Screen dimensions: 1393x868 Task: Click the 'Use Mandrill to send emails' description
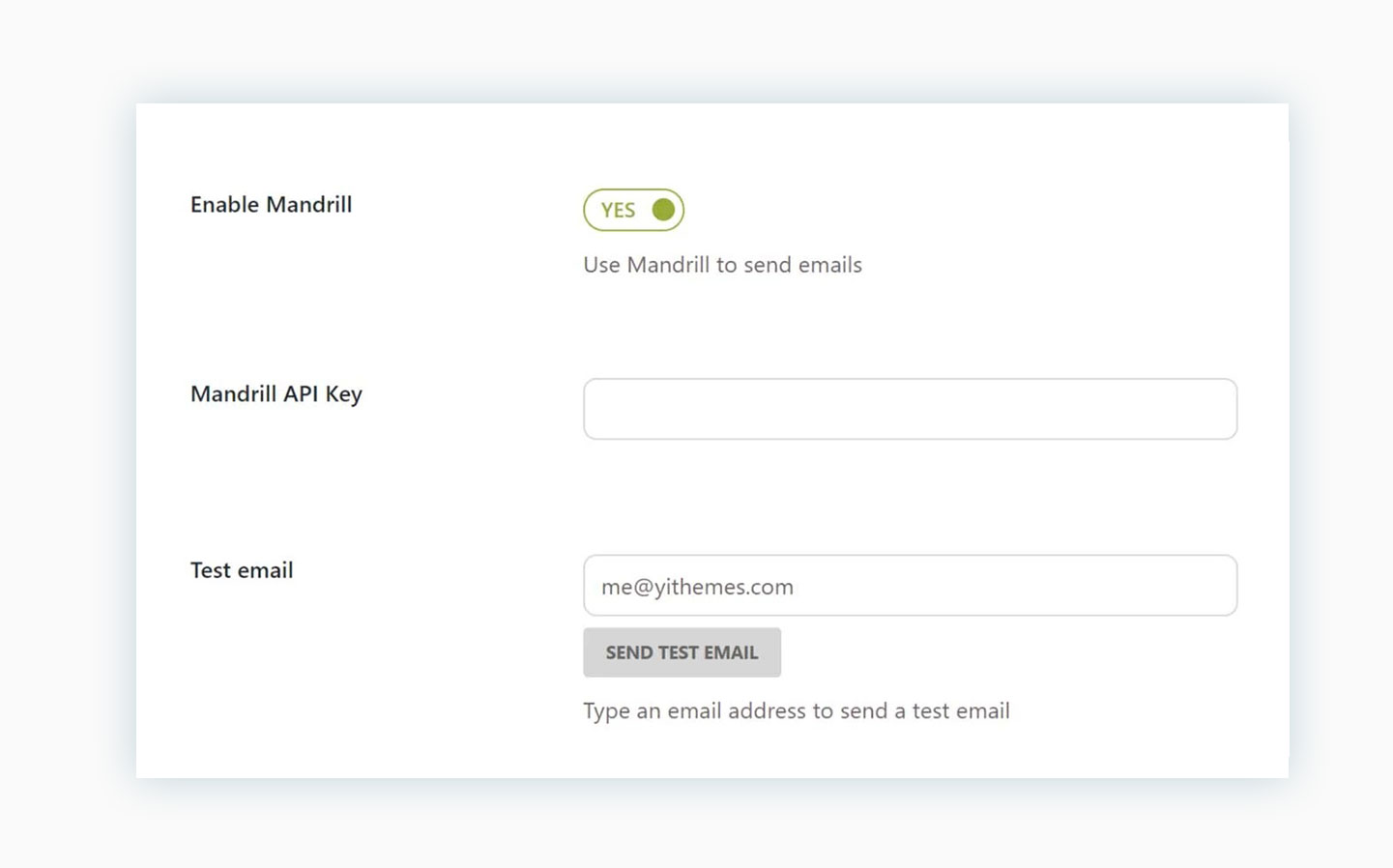(722, 265)
